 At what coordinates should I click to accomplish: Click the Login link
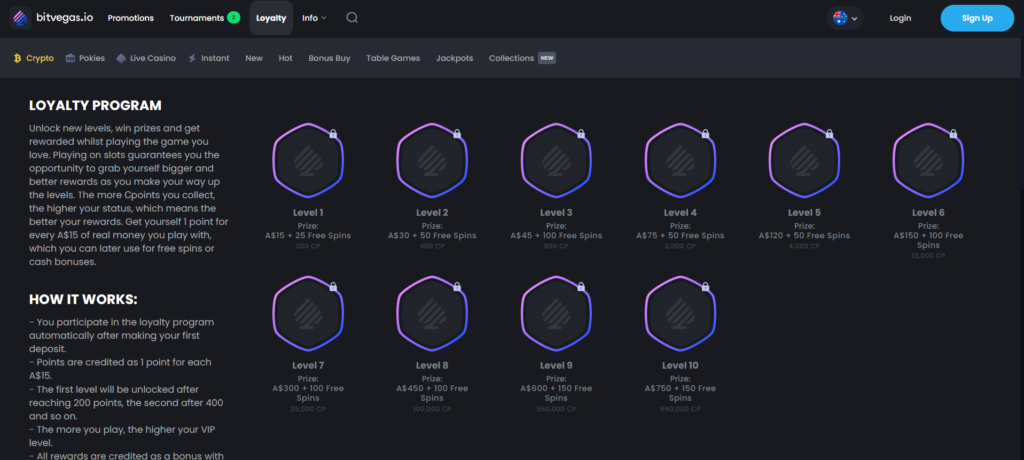[x=900, y=18]
